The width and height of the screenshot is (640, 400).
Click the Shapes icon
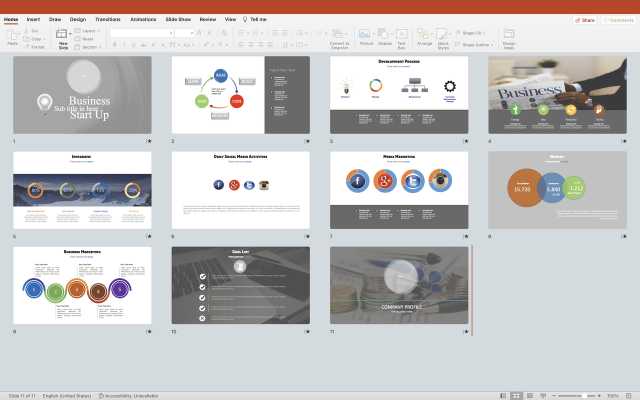[385, 35]
